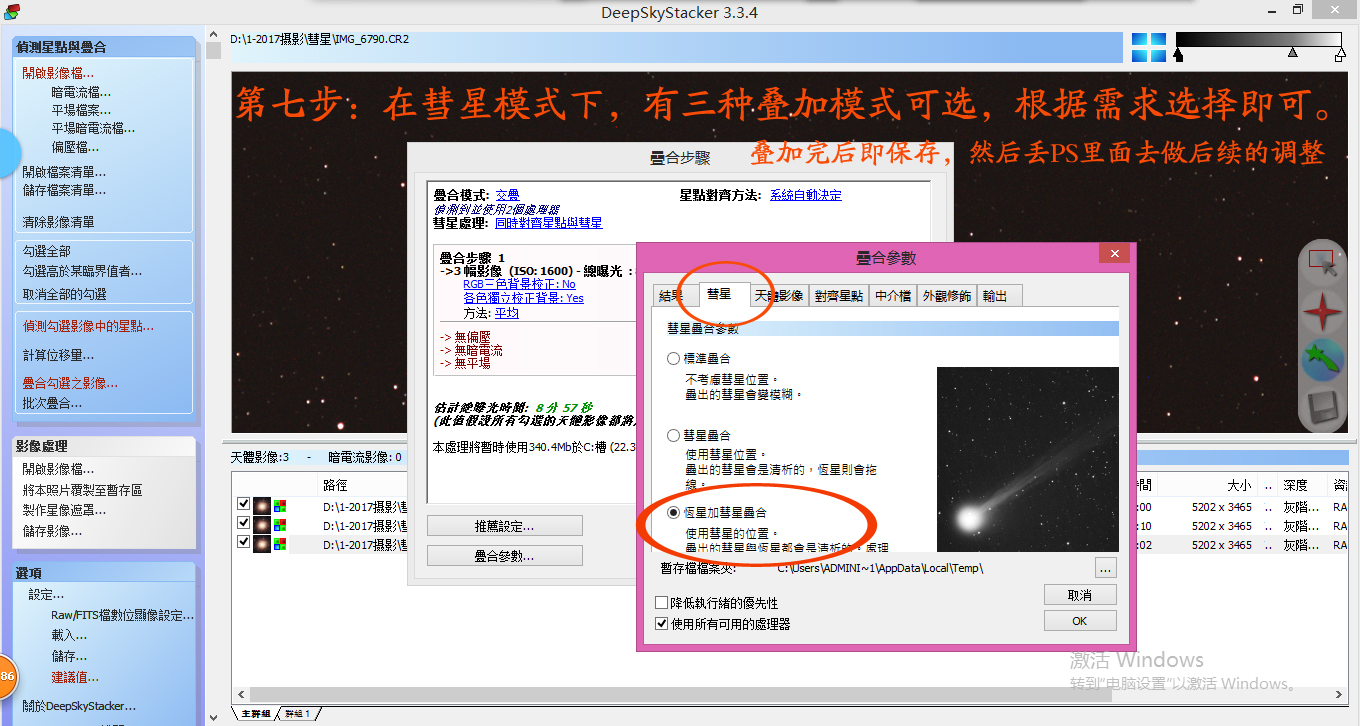Select the rectangle selection tool icon
Image resolution: width=1360 pixels, height=726 pixels.
point(1321,262)
